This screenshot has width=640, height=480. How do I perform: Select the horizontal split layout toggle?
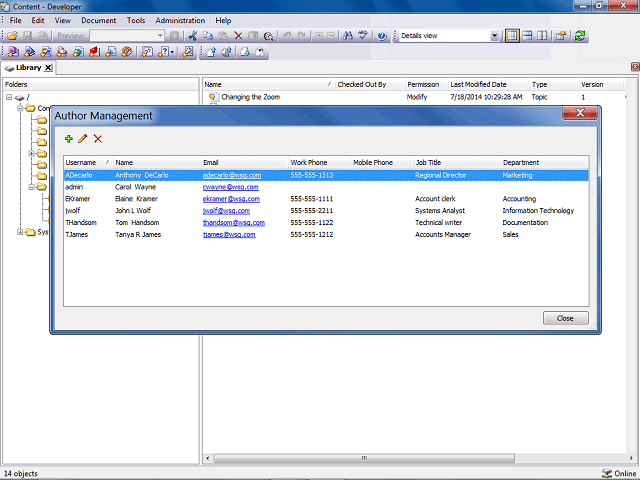(x=527, y=36)
